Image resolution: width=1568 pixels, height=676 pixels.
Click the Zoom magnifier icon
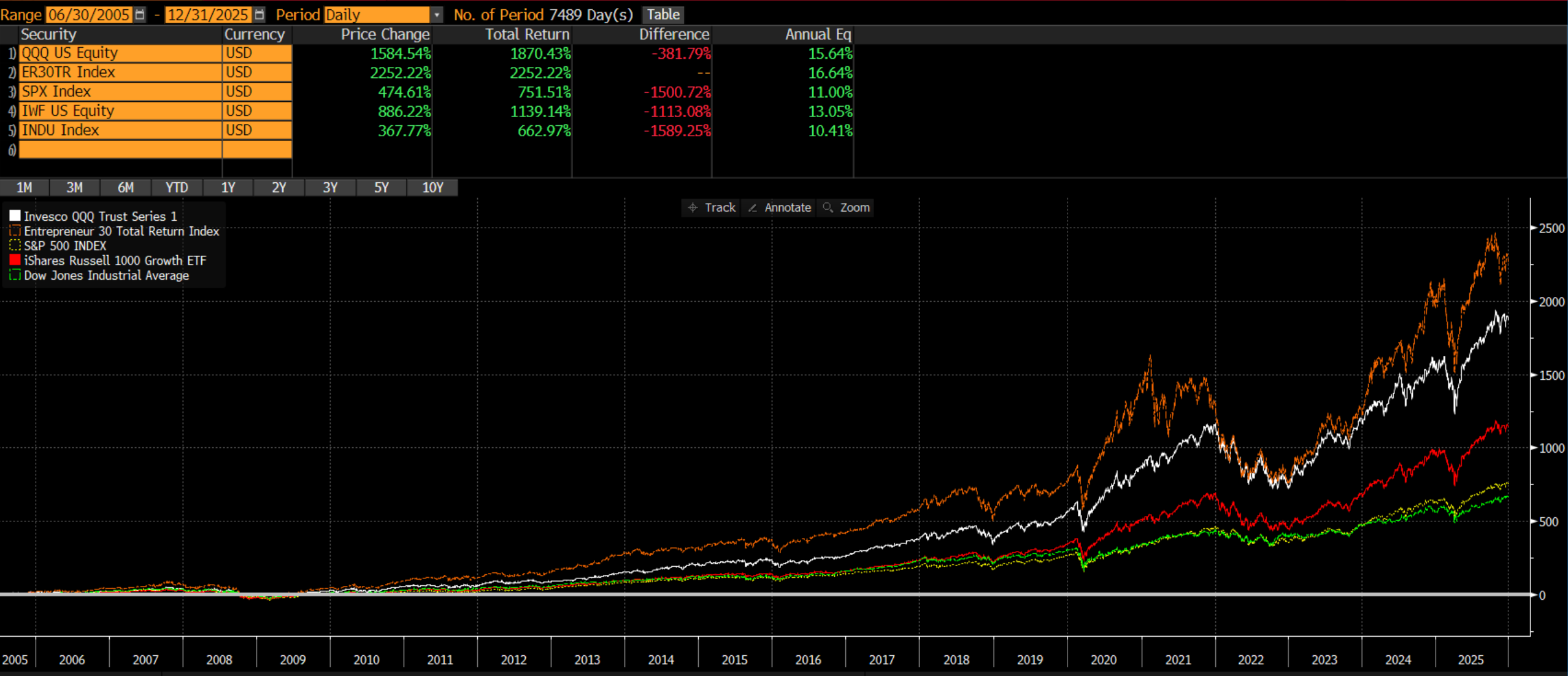click(828, 208)
